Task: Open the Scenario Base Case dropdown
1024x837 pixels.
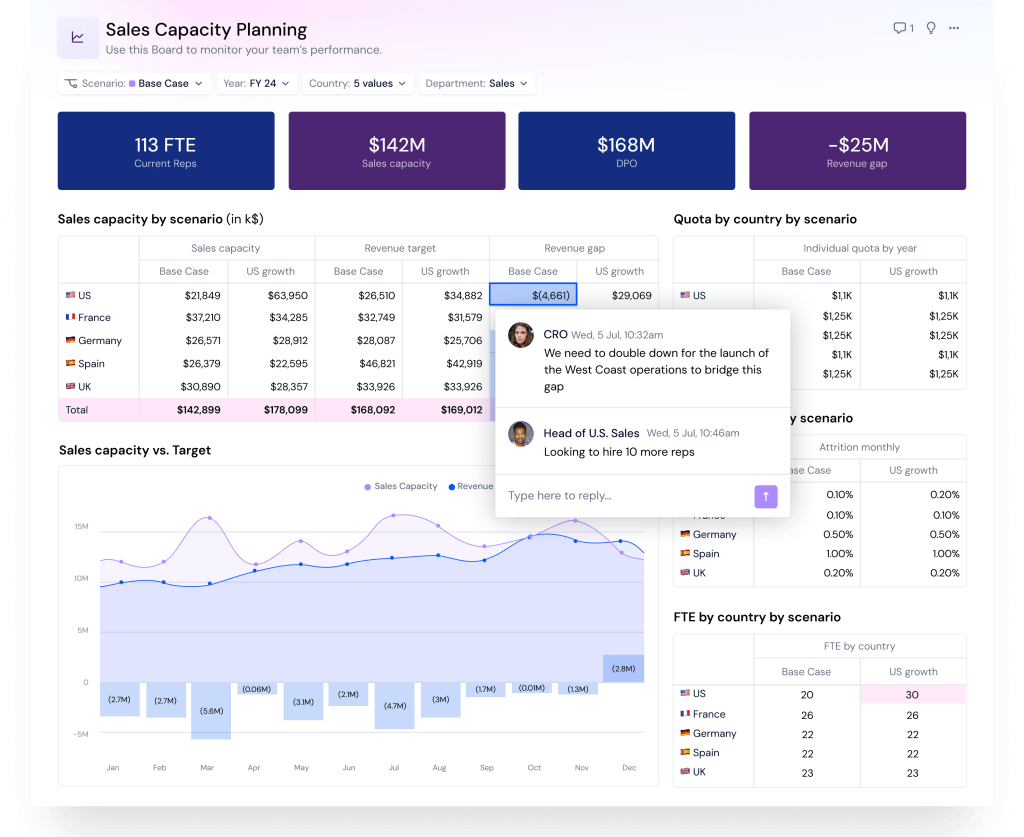Action: [134, 84]
